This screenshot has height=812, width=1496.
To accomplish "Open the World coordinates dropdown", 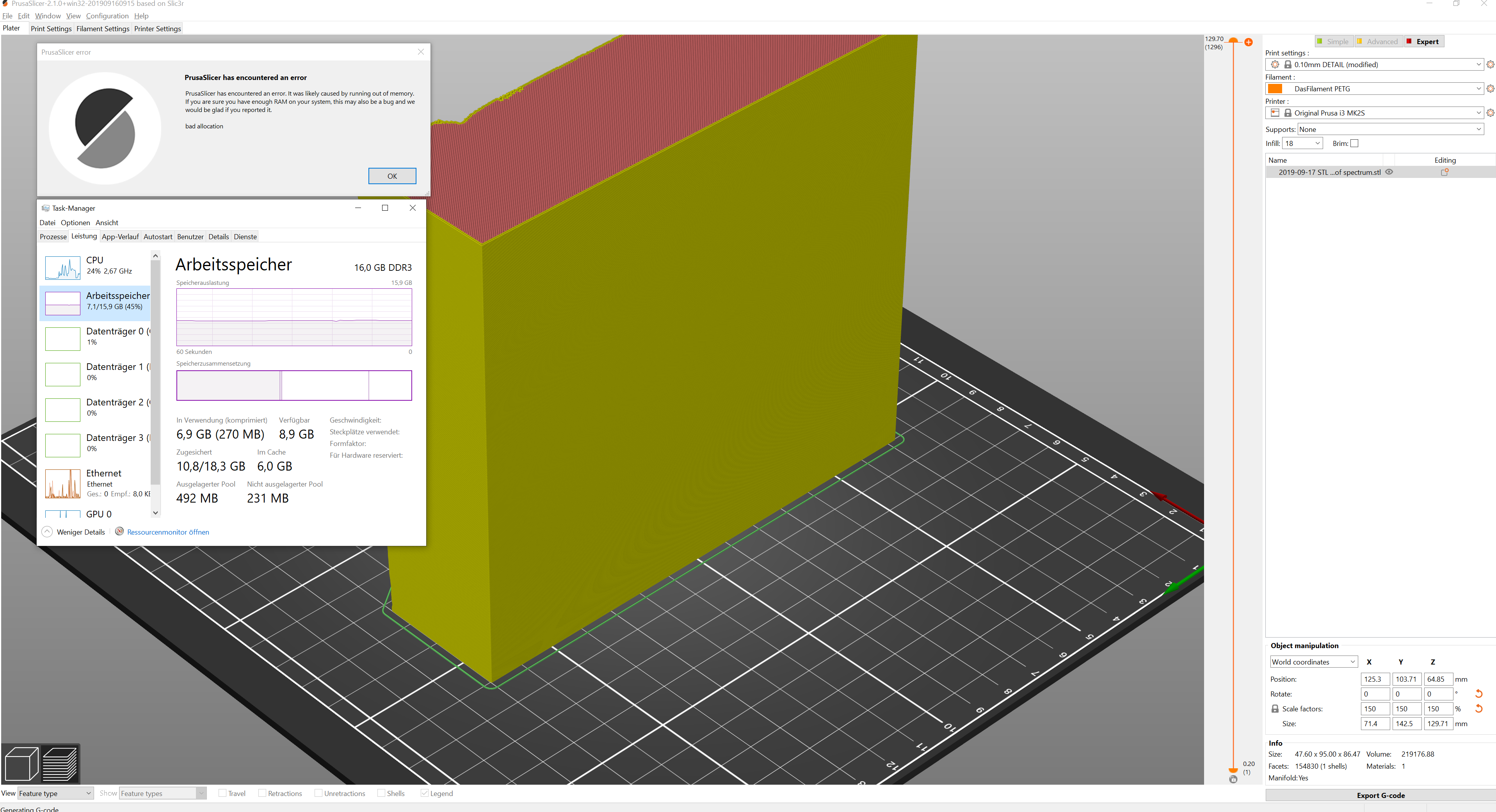I will point(1314,662).
